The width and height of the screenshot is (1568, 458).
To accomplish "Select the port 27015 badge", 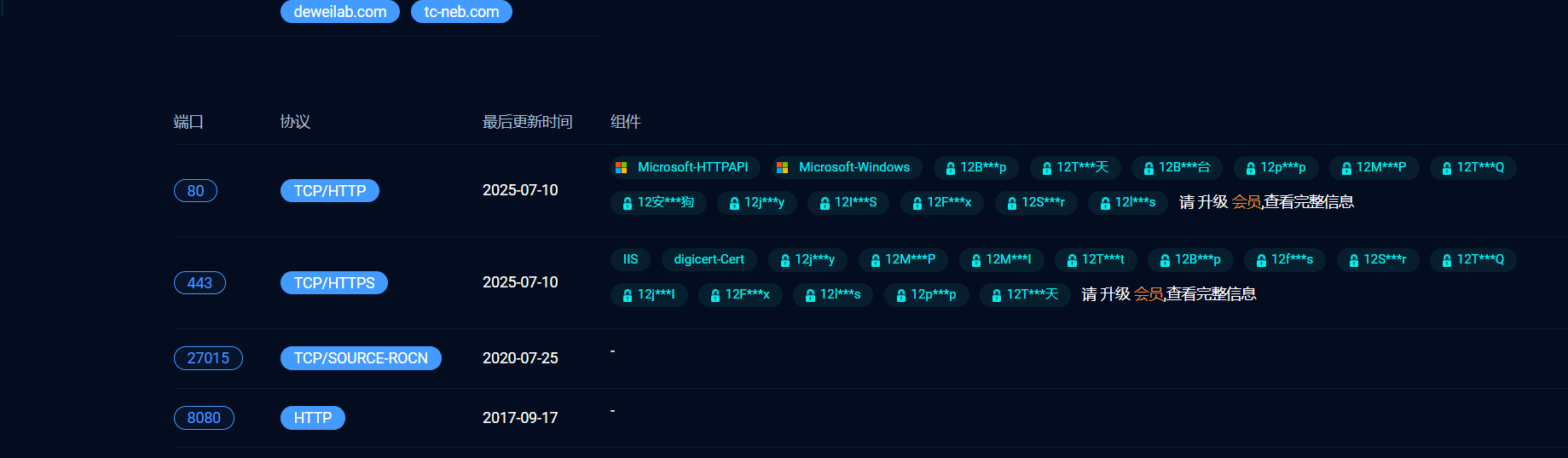I will pyautogui.click(x=208, y=358).
